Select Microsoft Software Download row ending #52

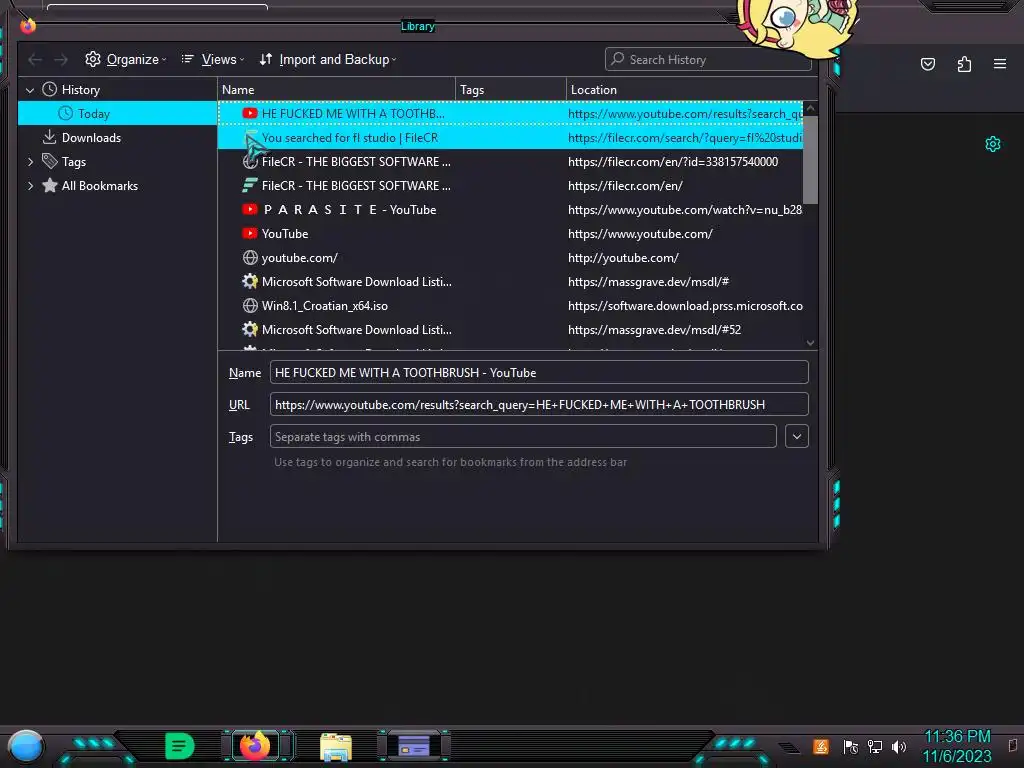[510, 330]
